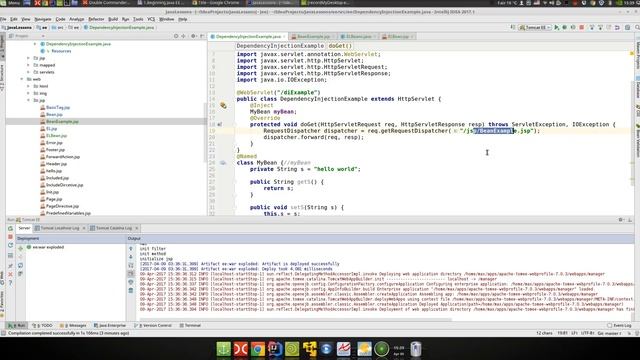640x360 pixels.
Task: Open the Version Control tool window
Action: coord(153,325)
